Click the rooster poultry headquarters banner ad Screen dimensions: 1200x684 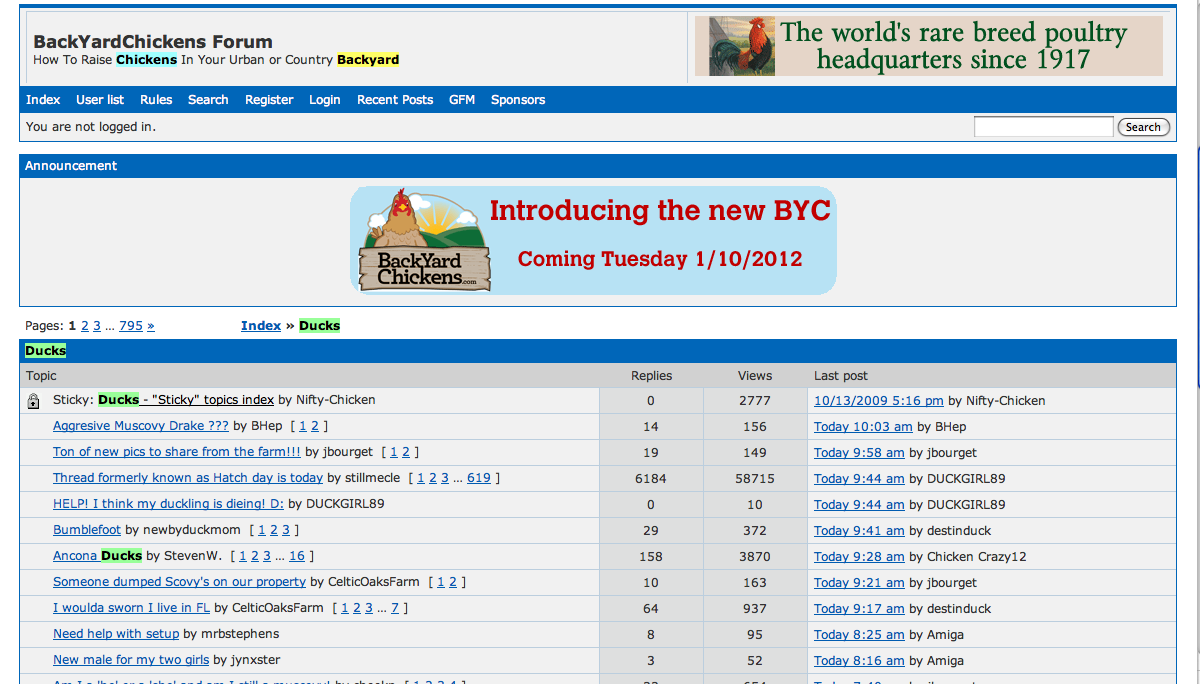[928, 46]
